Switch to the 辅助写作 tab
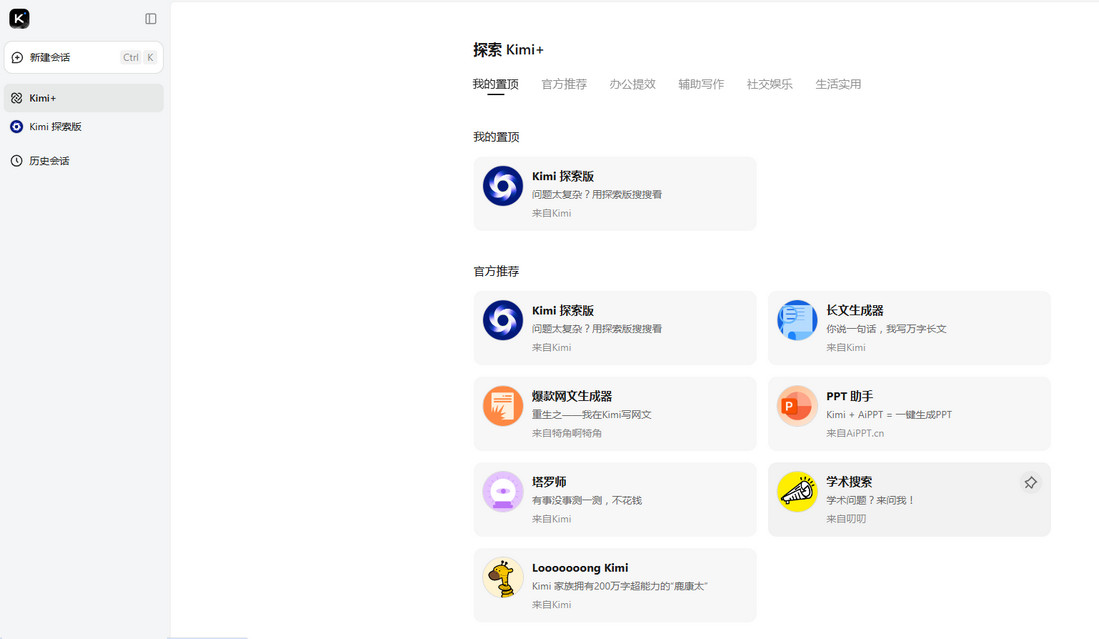 coord(701,84)
